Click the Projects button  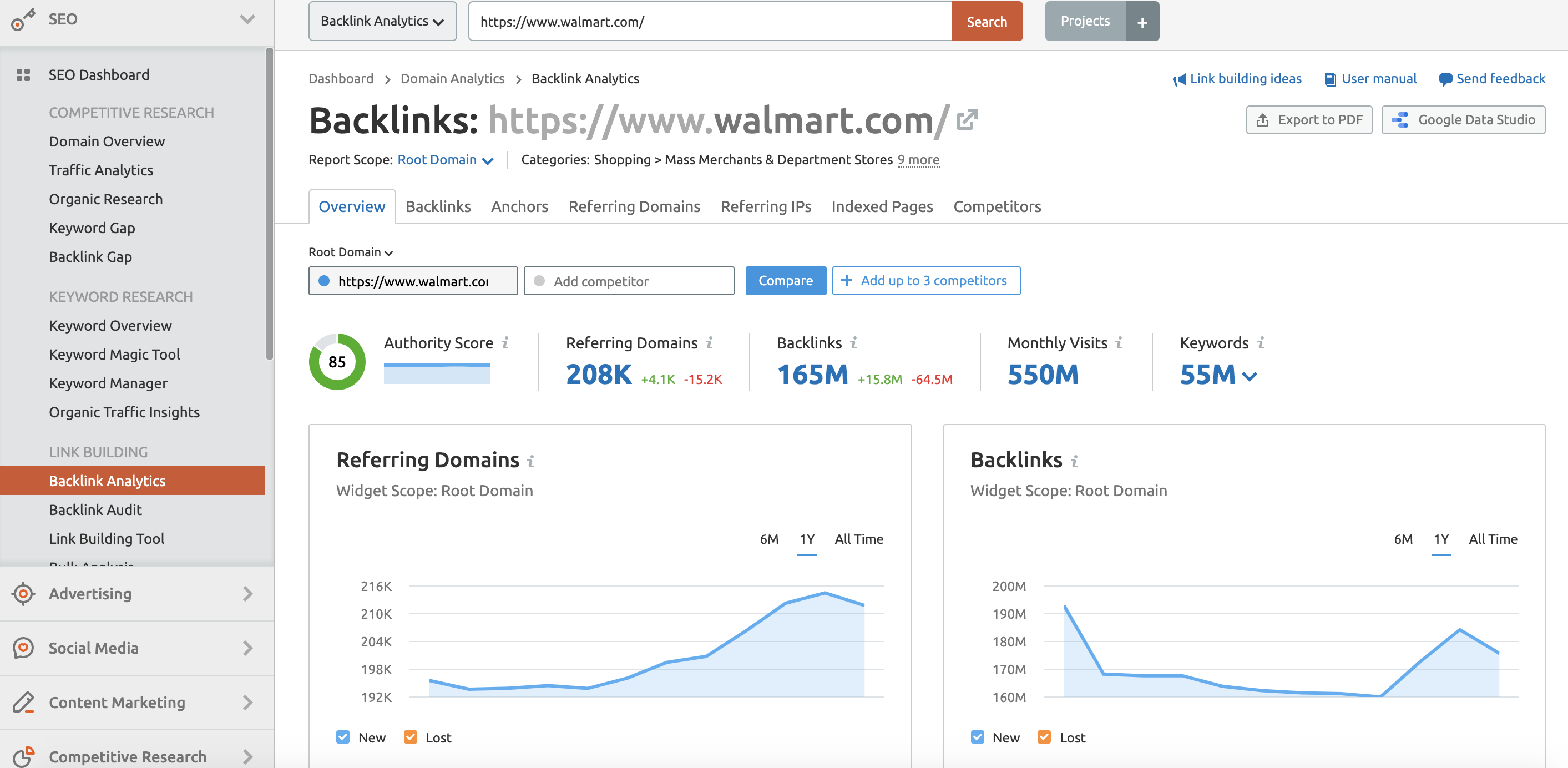[x=1085, y=21]
